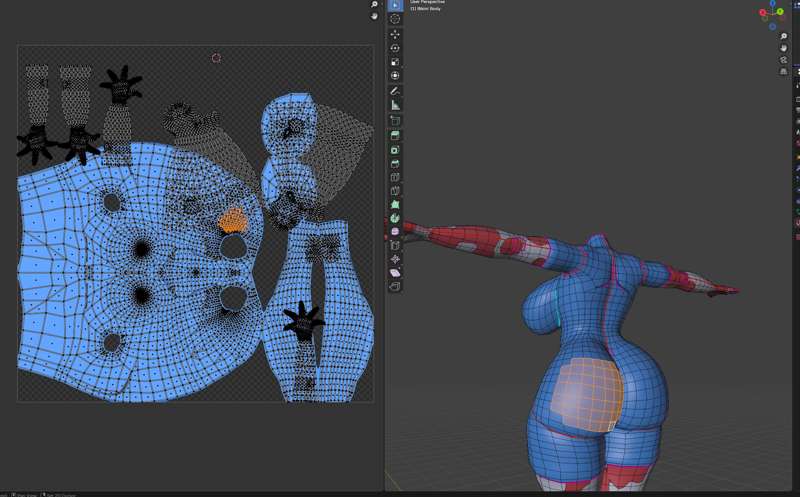Select the Add Cube tool
This screenshot has height=497, width=800.
point(395,121)
